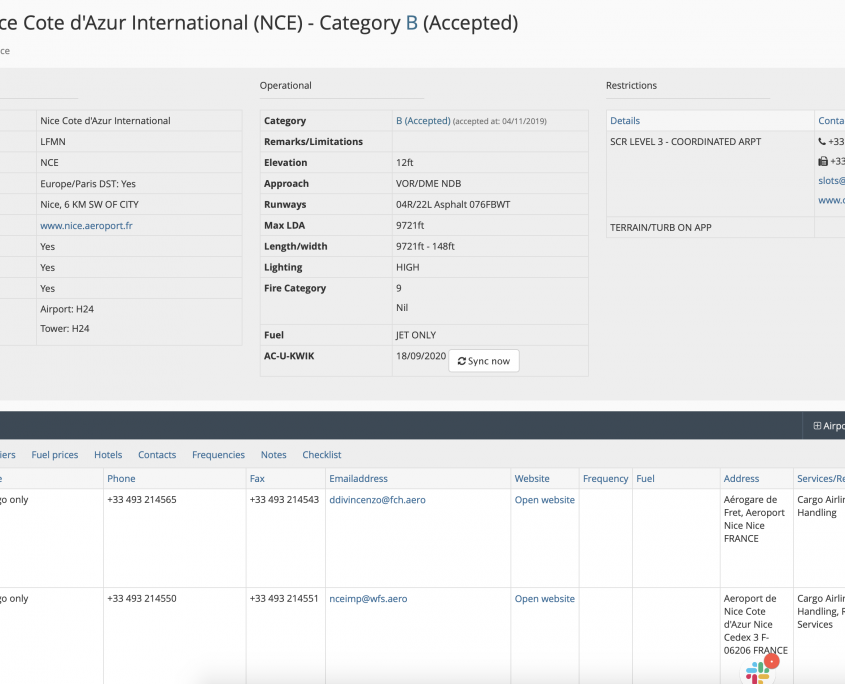
Task: Switch to the Fuel prices tab
Action: pos(55,455)
